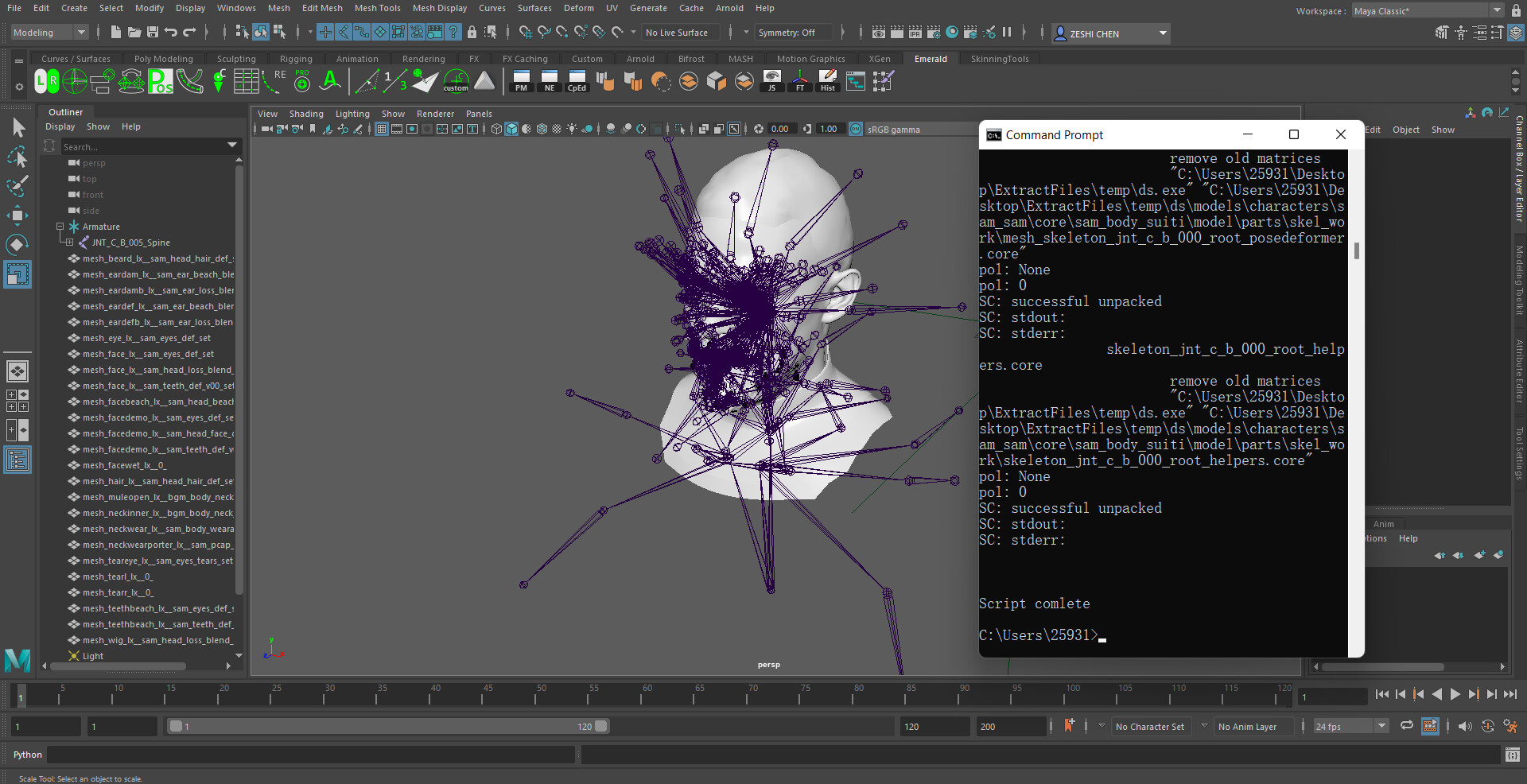Select the Scale tool in toolbox
Screen dimensions: 1527x784
(x=17, y=274)
